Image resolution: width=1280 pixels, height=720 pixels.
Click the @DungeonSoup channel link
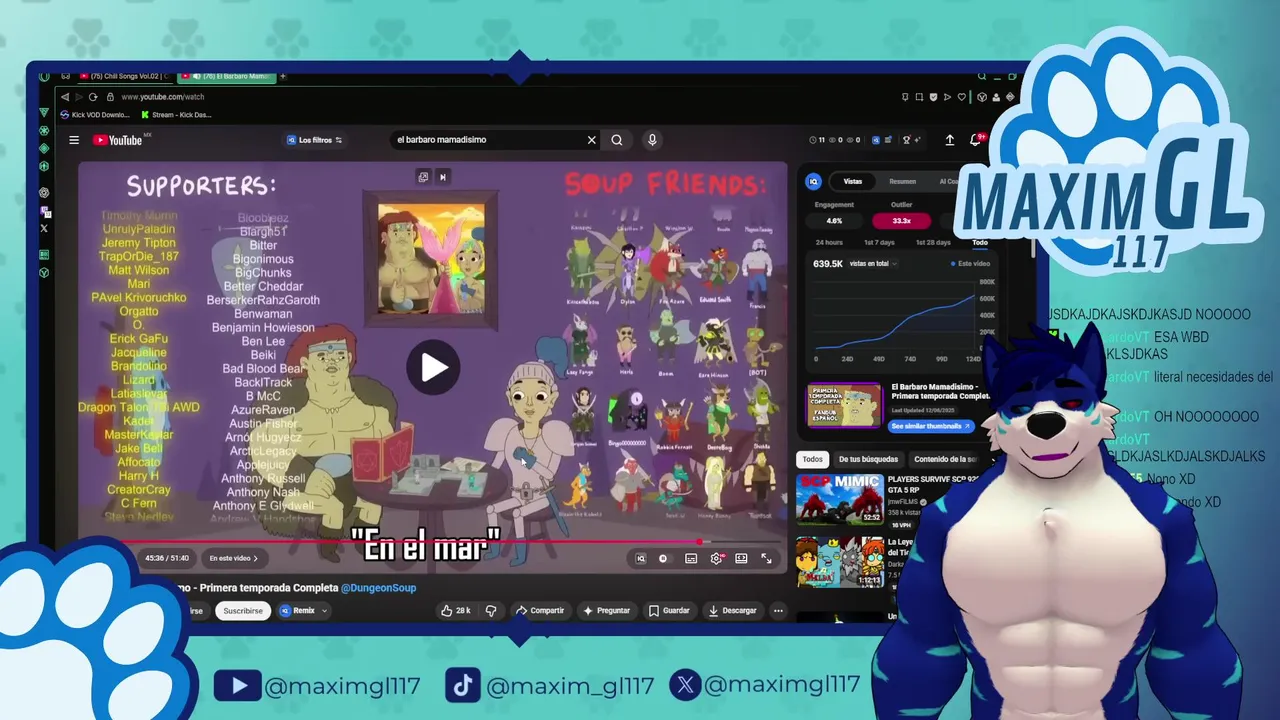click(x=378, y=588)
